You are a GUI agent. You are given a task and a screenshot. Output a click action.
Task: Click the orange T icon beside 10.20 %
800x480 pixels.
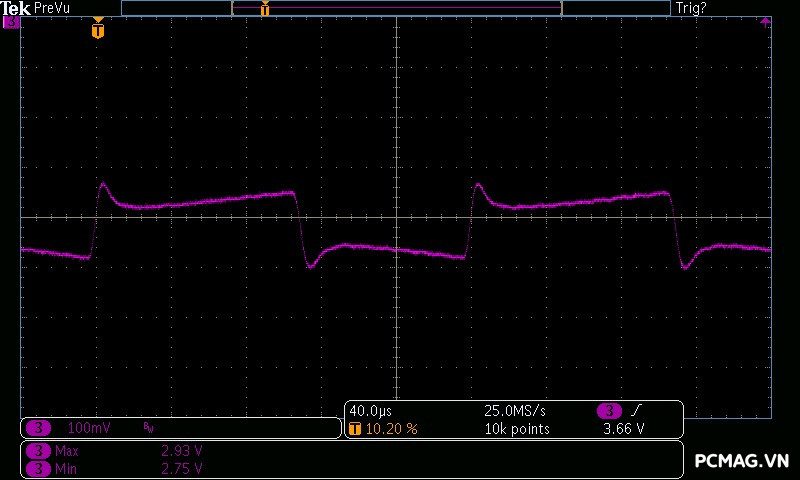point(355,429)
